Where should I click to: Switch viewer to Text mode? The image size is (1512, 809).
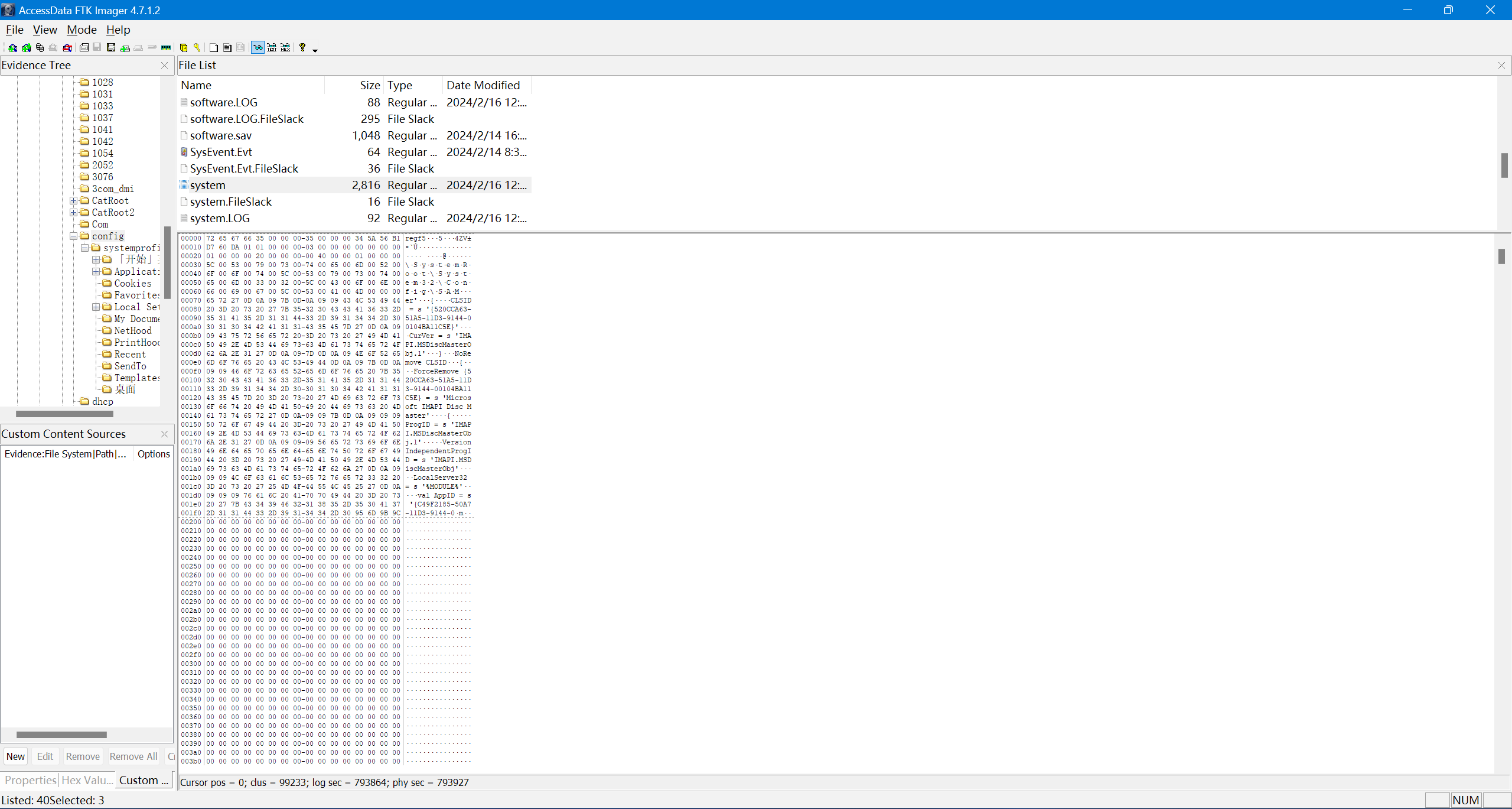click(272, 48)
